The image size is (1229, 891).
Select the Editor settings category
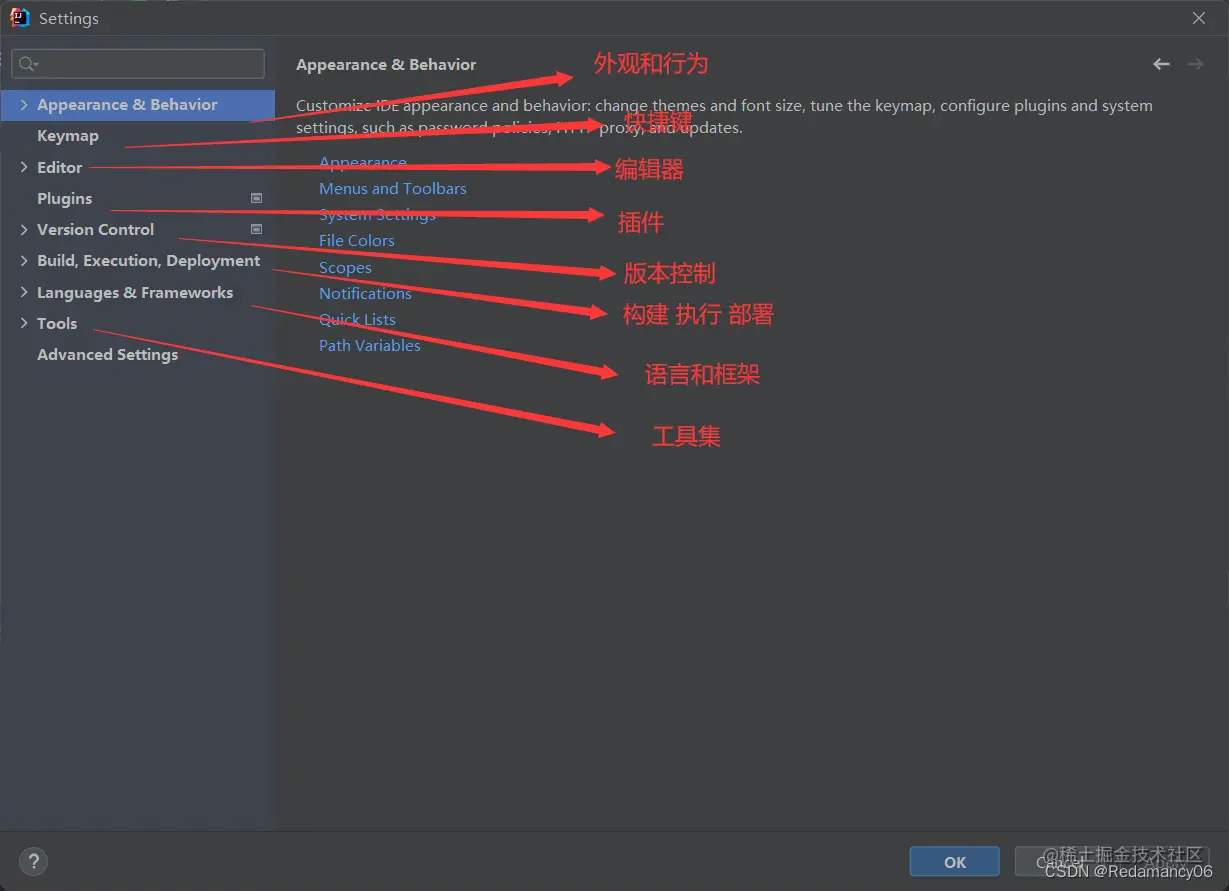tap(59, 167)
